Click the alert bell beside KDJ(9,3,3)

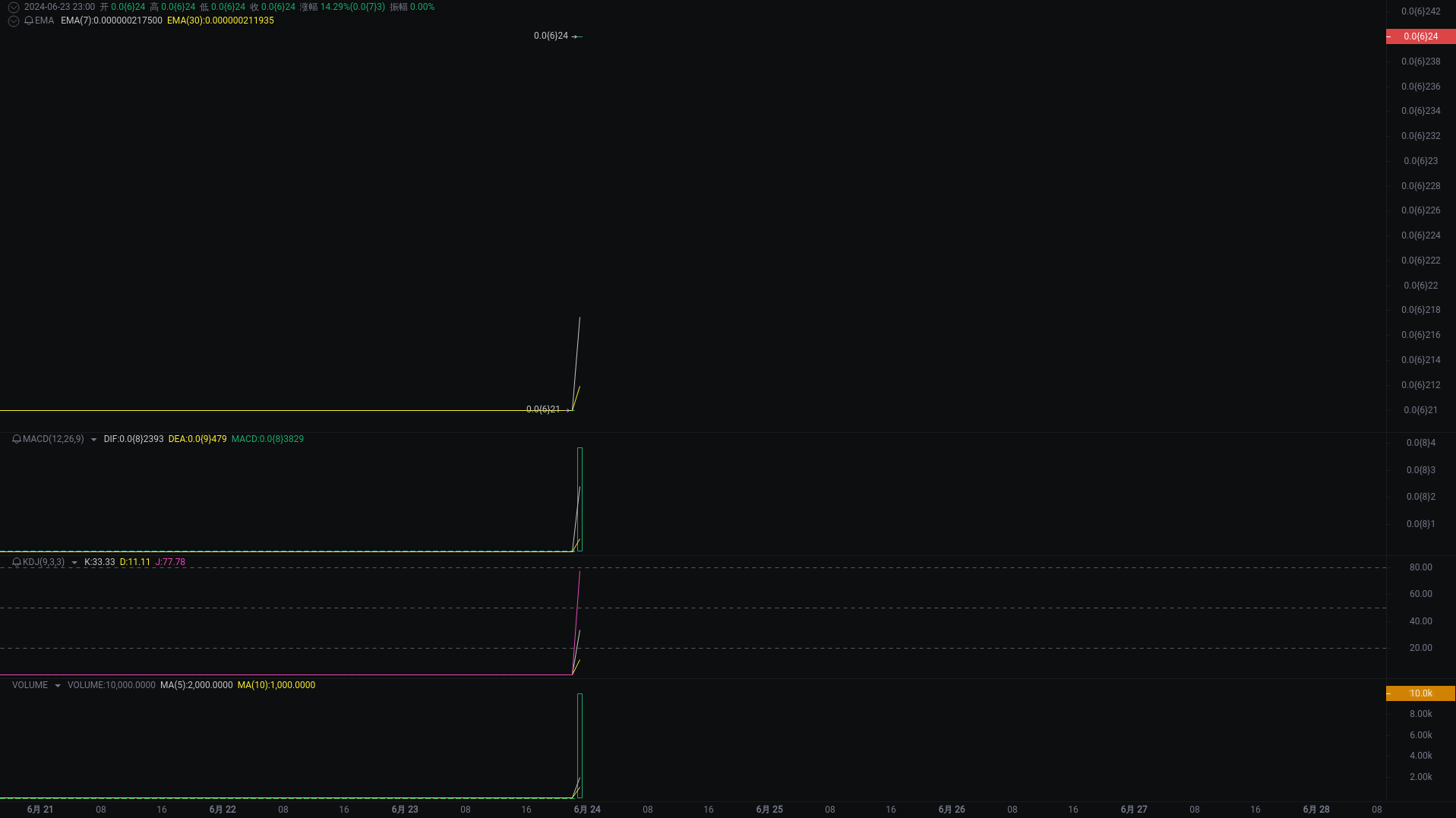(15, 562)
